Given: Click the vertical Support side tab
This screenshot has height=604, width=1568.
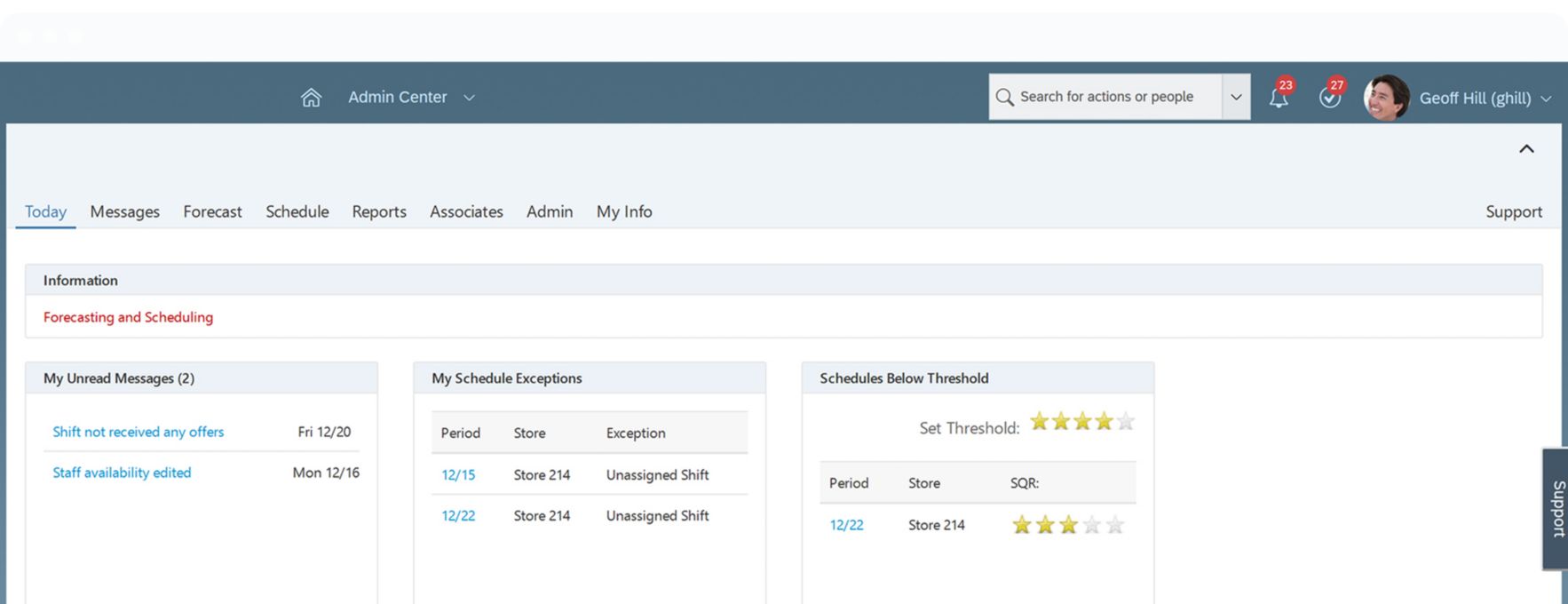Looking at the screenshot, I should pos(1556,509).
